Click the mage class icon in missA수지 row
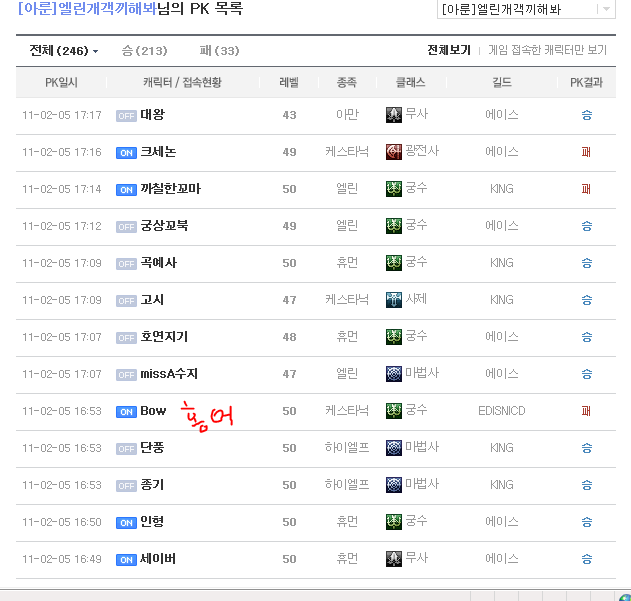This screenshot has width=631, height=601. point(394,374)
